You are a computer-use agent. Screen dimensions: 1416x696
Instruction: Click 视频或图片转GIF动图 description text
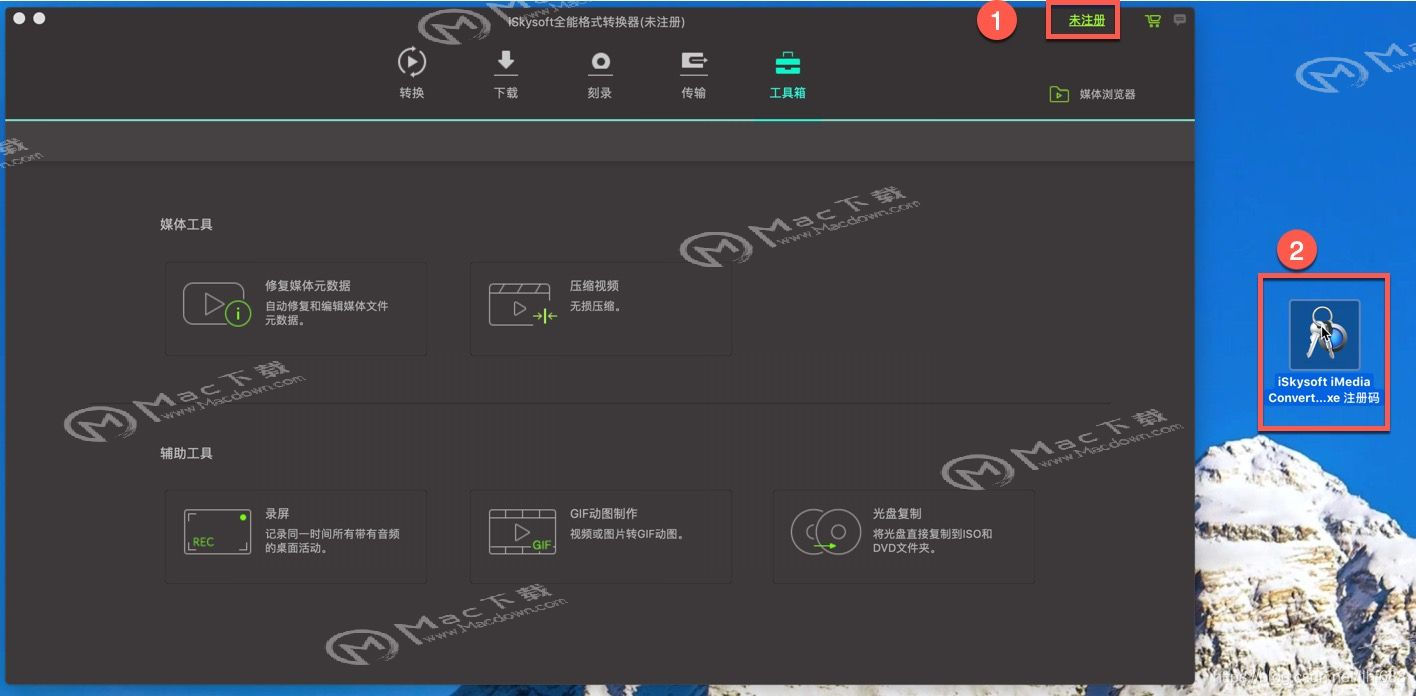pos(629,534)
